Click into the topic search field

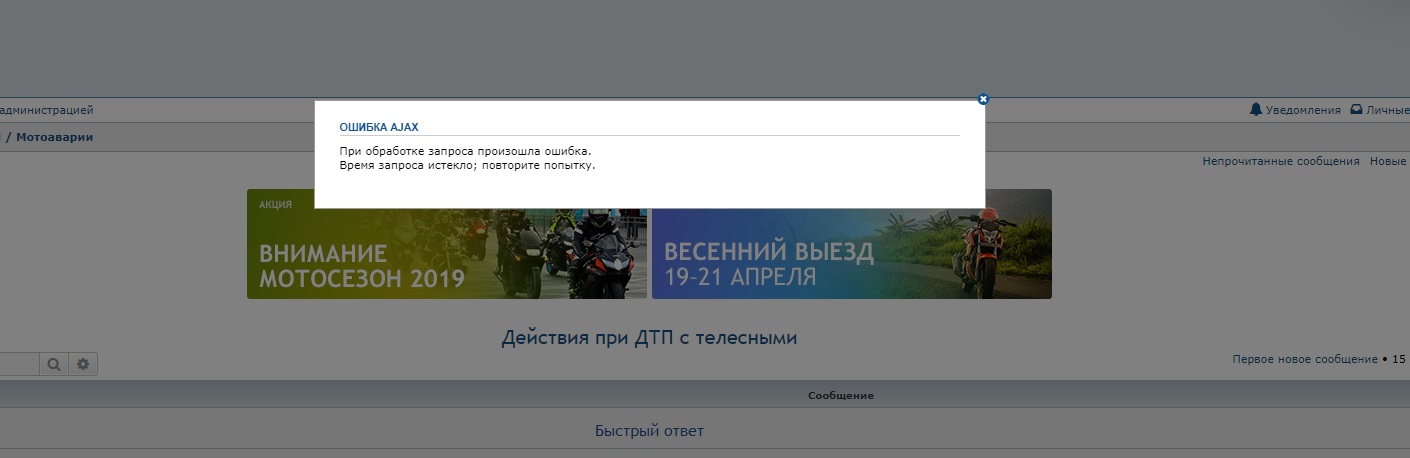click(18, 365)
